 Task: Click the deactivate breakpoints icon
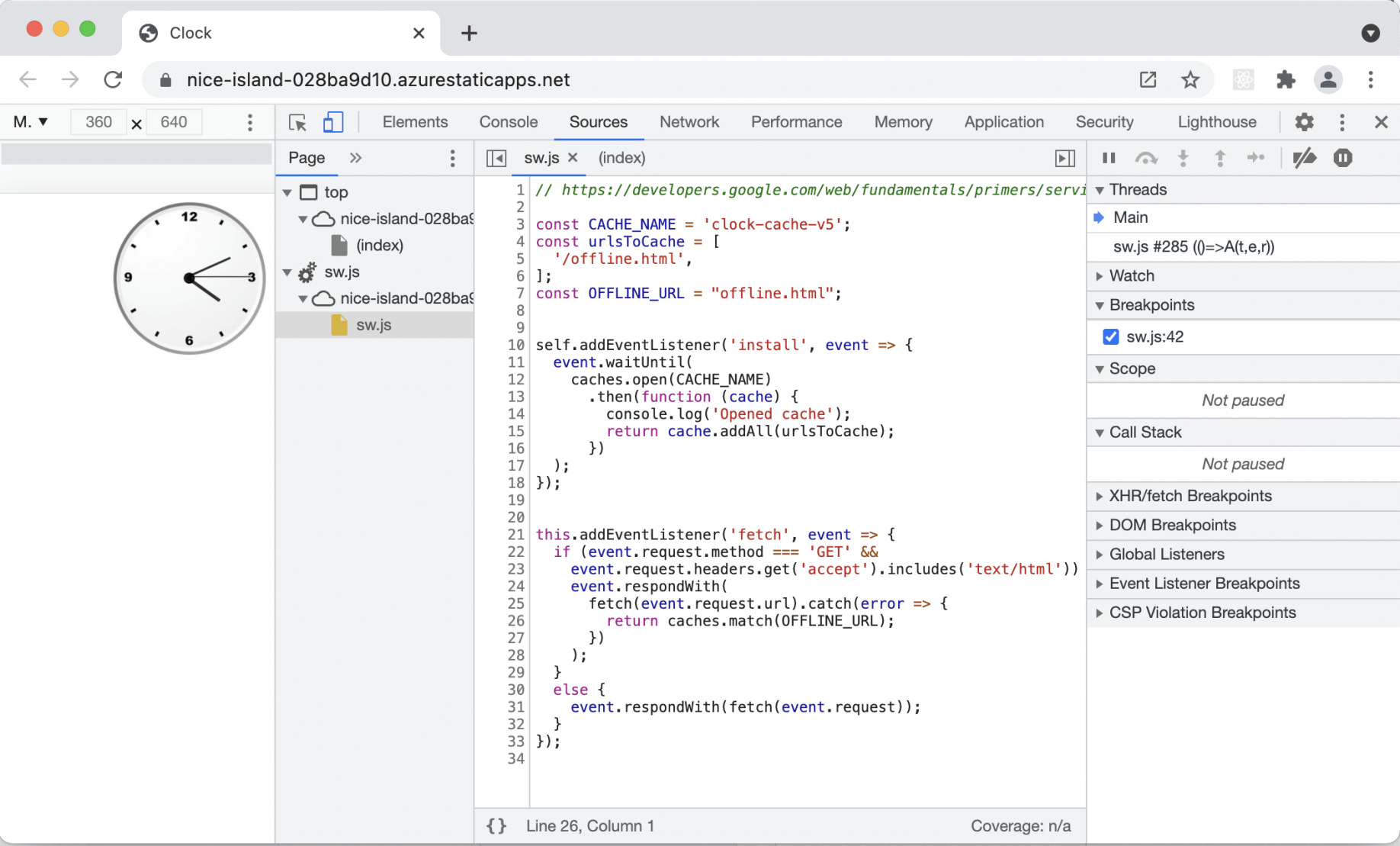pos(1305,158)
